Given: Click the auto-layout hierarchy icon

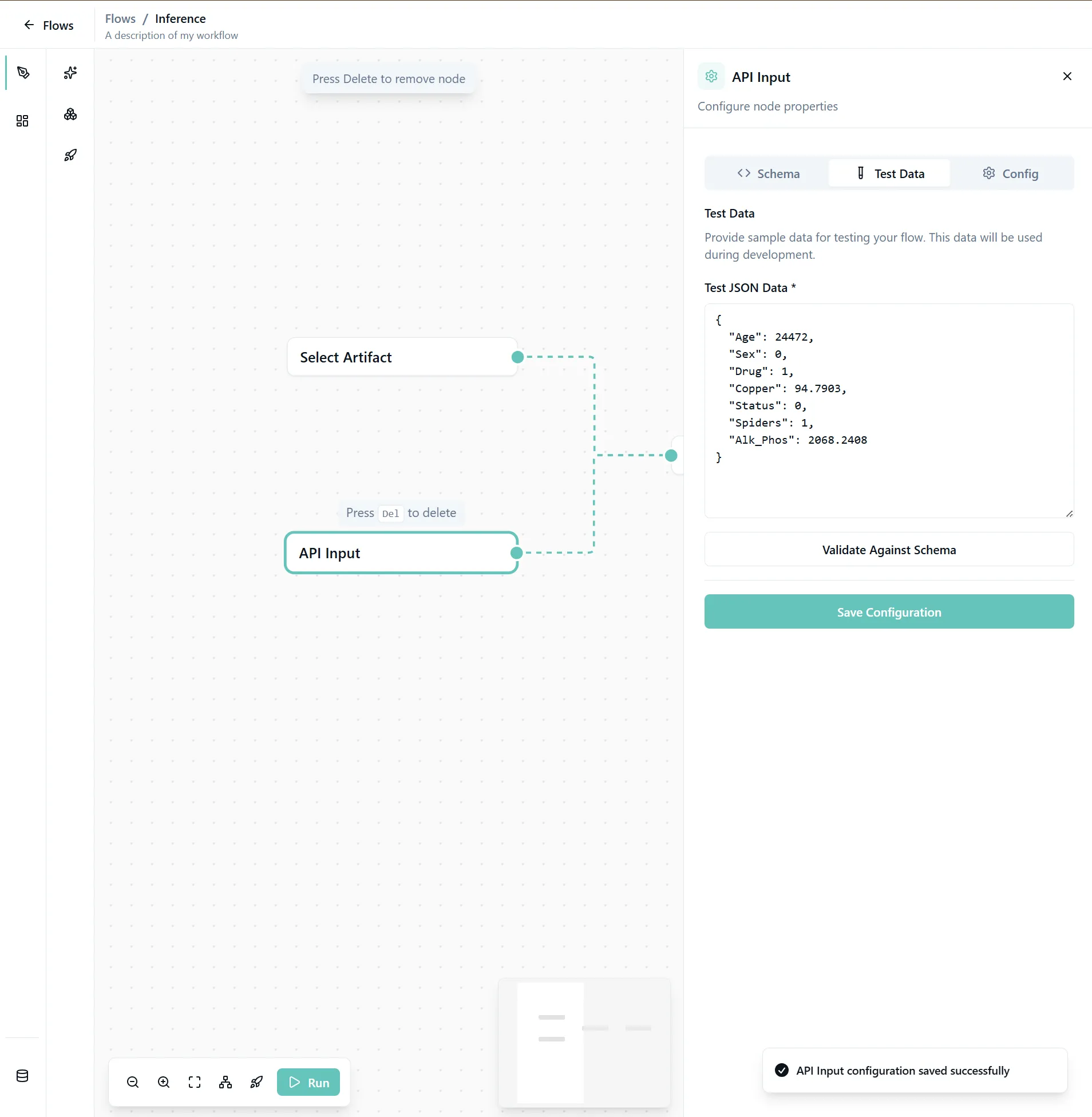Looking at the screenshot, I should [x=225, y=1082].
